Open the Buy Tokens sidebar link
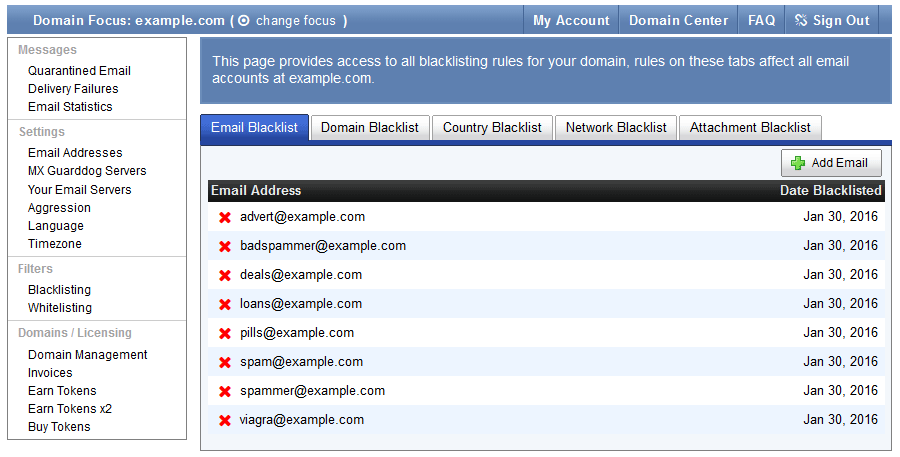The image size is (900, 457). pyautogui.click(x=59, y=427)
